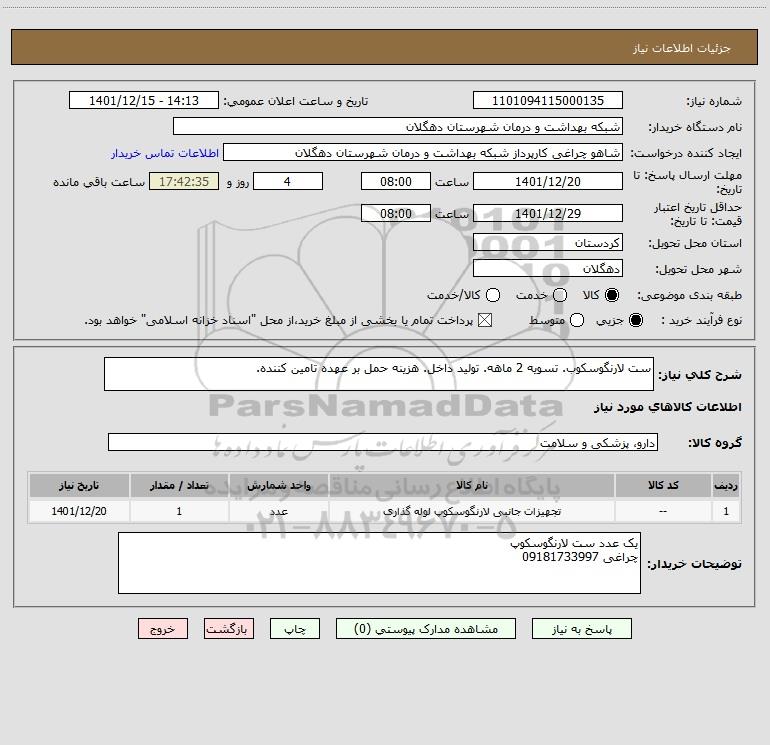This screenshot has height=745, width=770.
Task: Click the پاسخ به نیاز button
Action: (581, 629)
